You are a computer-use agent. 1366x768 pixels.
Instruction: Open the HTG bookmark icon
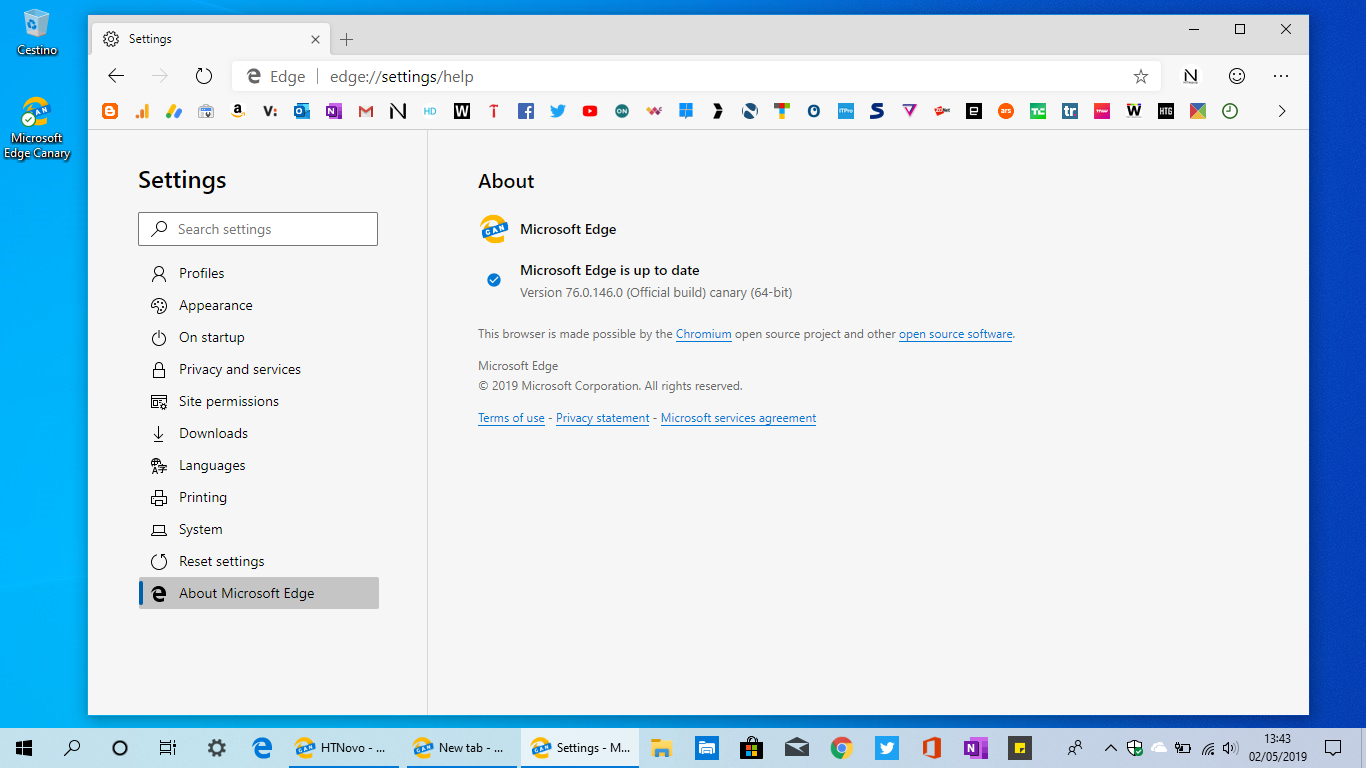(1166, 111)
